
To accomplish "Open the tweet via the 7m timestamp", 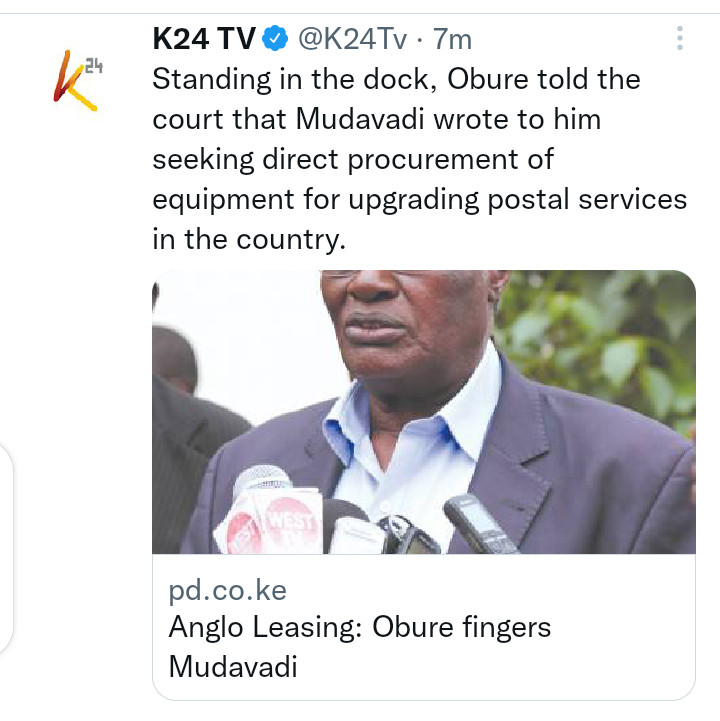I will (x=452, y=39).
